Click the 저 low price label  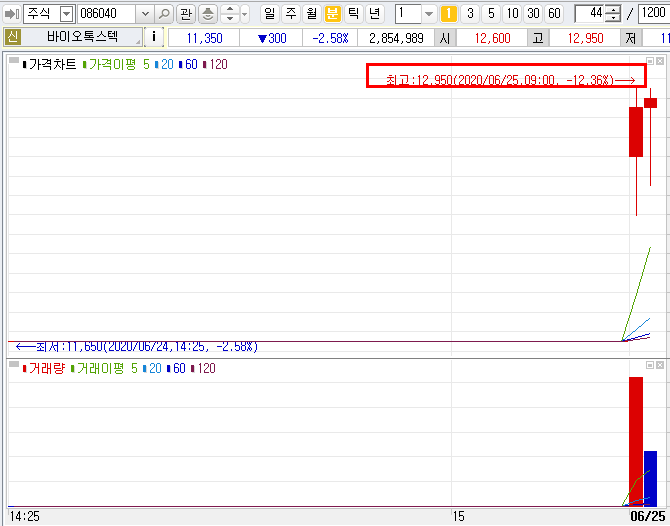[x=631, y=38]
